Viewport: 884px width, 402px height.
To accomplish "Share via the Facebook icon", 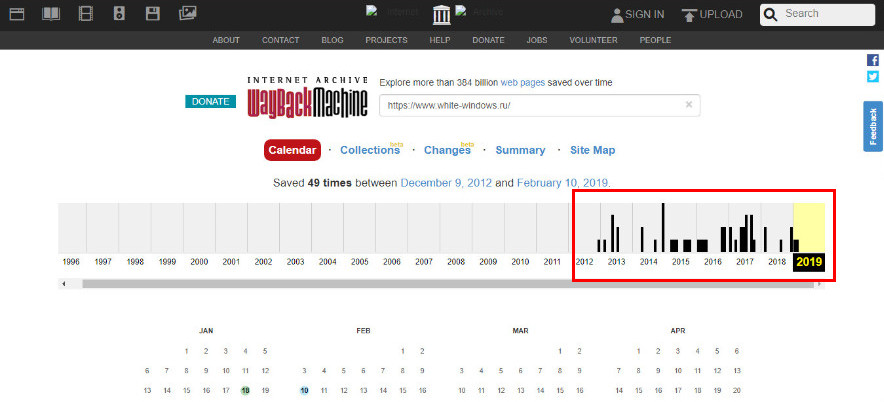I will [873, 60].
